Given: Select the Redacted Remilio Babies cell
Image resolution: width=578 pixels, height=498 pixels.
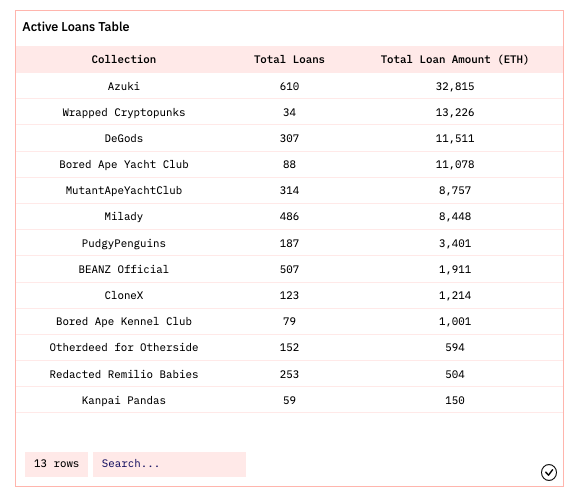Looking at the screenshot, I should [x=123, y=374].
